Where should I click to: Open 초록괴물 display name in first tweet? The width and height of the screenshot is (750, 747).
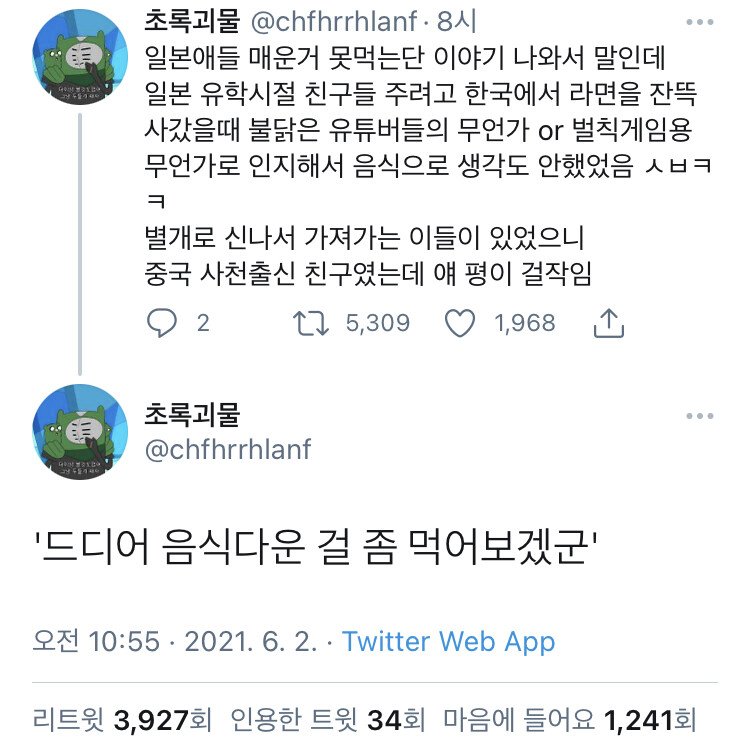coord(192,21)
